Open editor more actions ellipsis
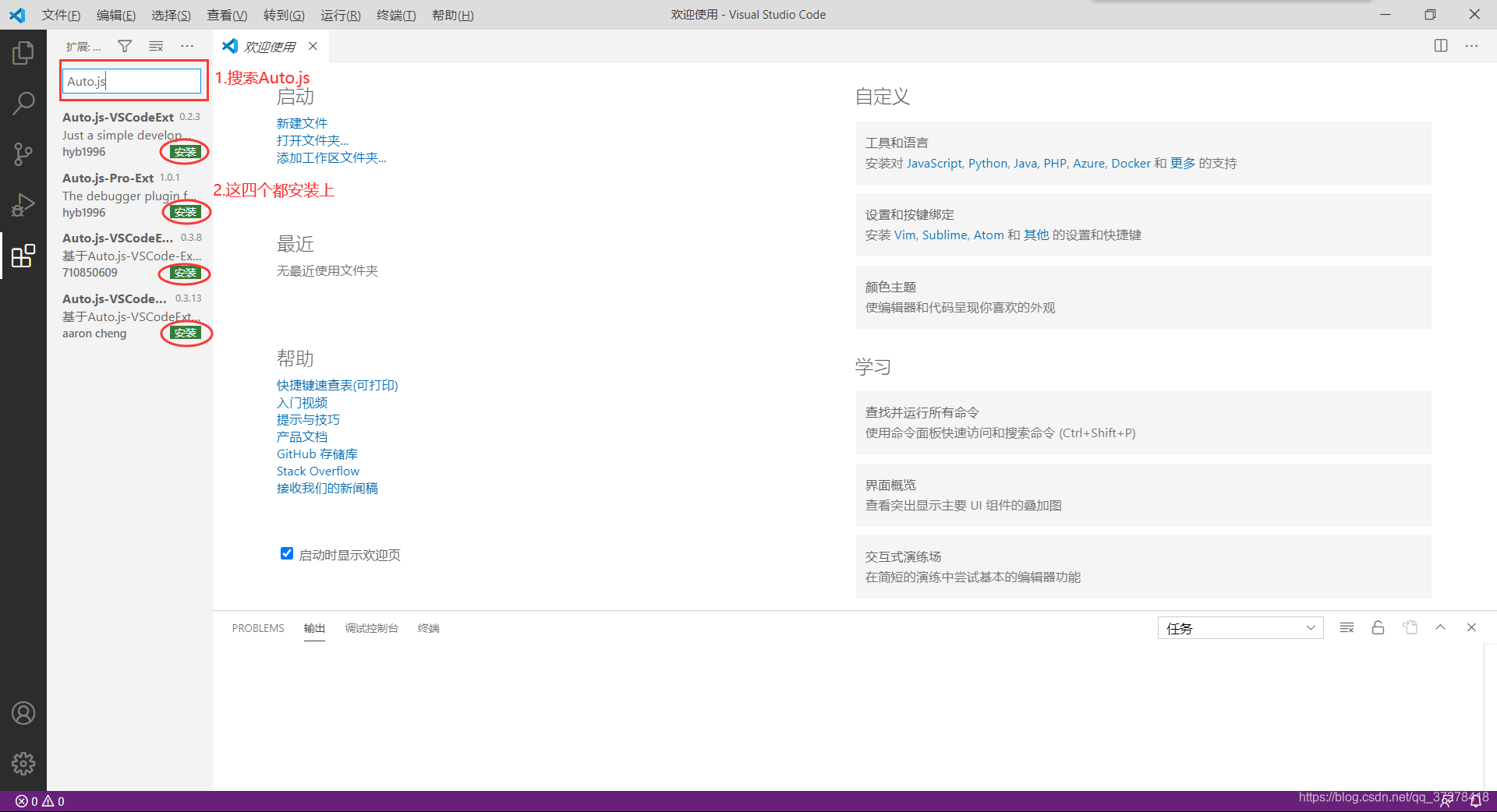The height and width of the screenshot is (812, 1497). [x=1471, y=46]
